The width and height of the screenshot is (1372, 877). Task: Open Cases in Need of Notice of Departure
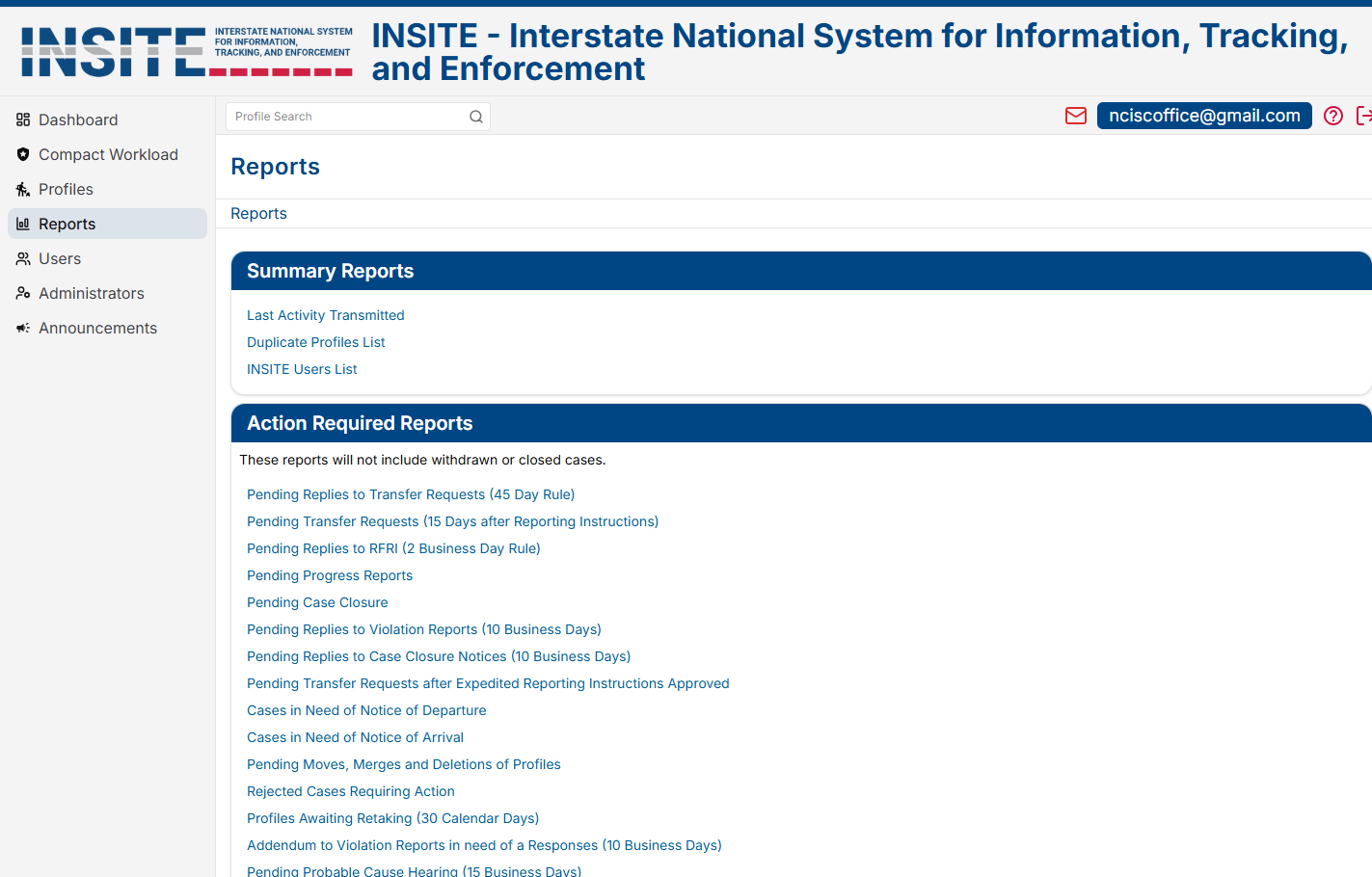(366, 710)
